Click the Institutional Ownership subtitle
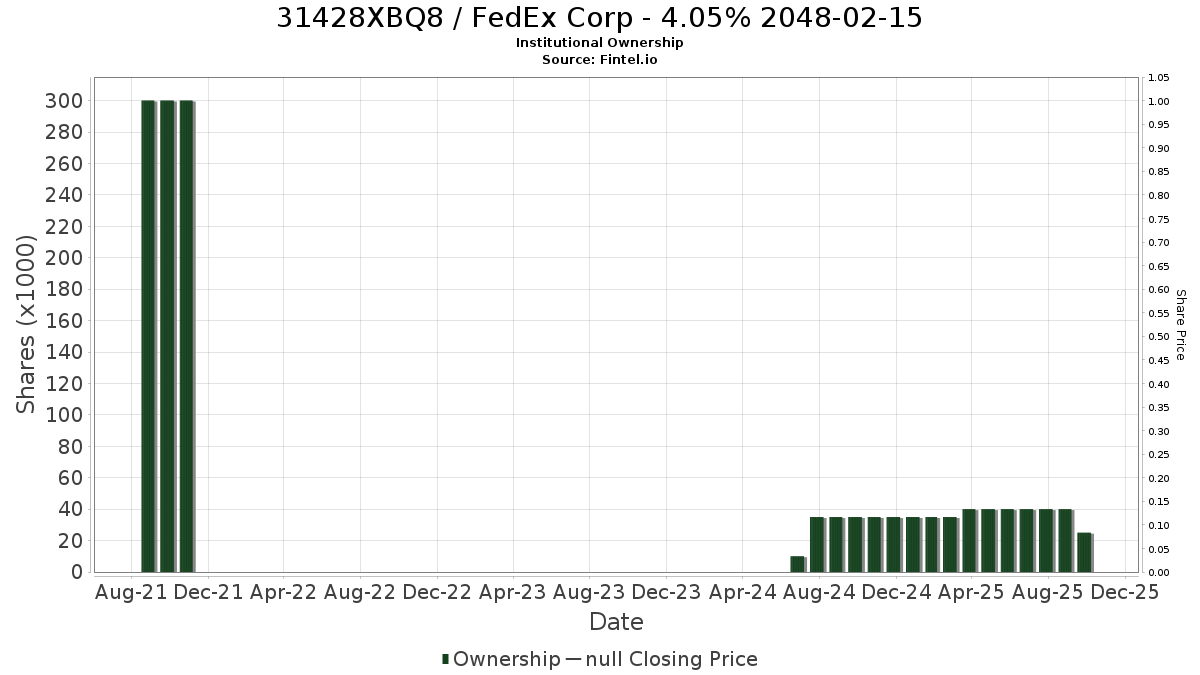 [x=600, y=43]
